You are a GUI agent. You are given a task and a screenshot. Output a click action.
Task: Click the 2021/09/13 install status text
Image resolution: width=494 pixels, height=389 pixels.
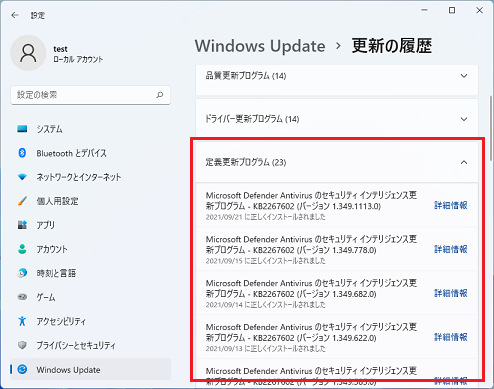[265, 349]
